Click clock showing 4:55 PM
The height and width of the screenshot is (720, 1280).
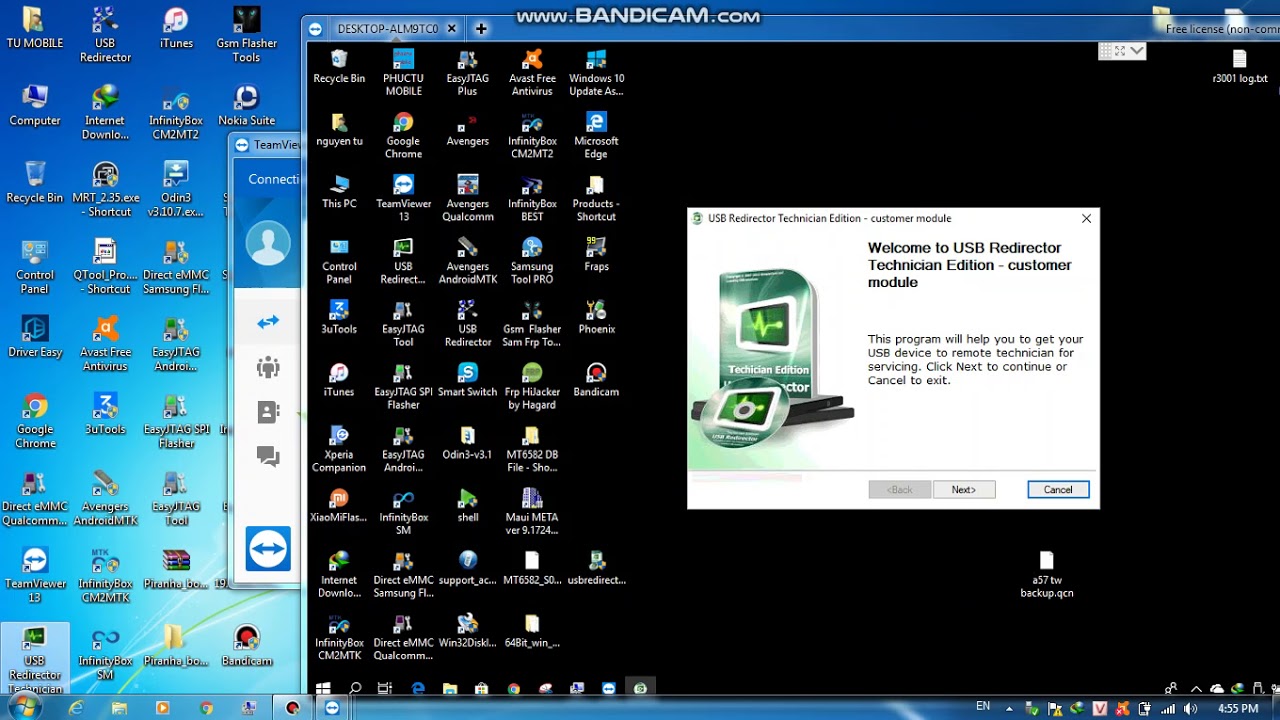[1237, 708]
